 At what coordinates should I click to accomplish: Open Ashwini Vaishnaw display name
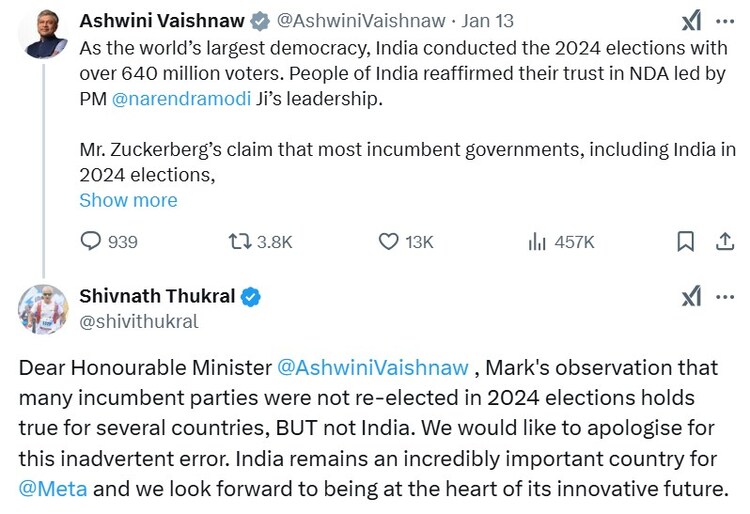[160, 20]
